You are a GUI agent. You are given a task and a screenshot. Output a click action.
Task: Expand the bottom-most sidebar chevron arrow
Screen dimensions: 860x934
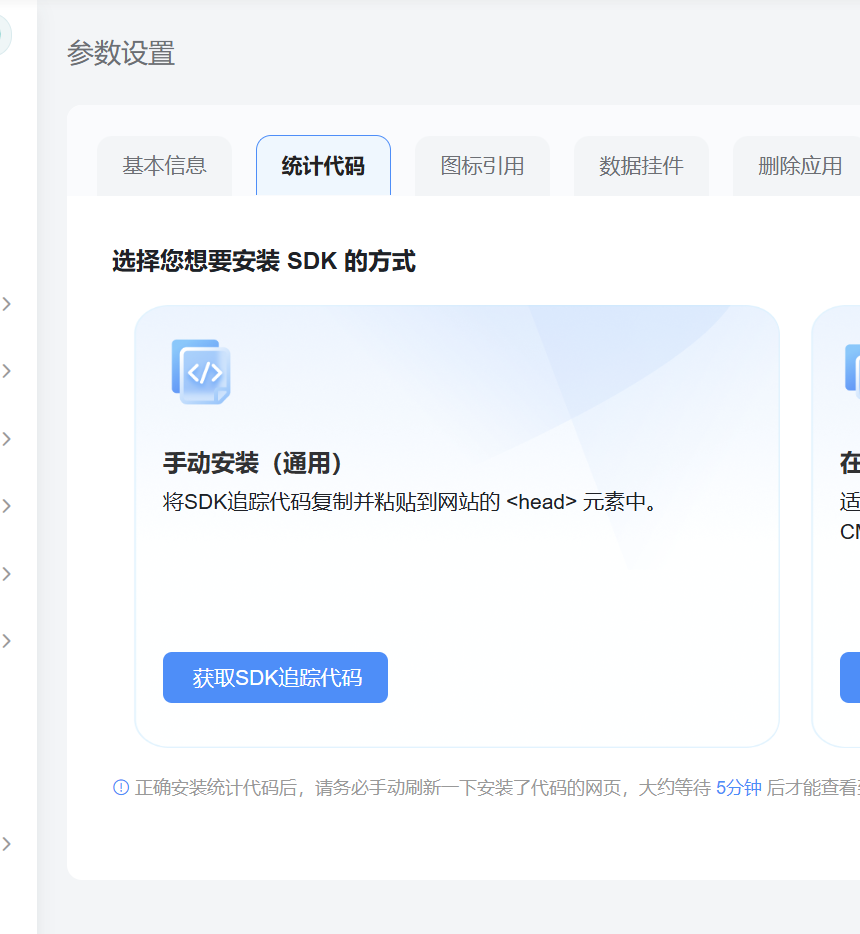point(7,844)
